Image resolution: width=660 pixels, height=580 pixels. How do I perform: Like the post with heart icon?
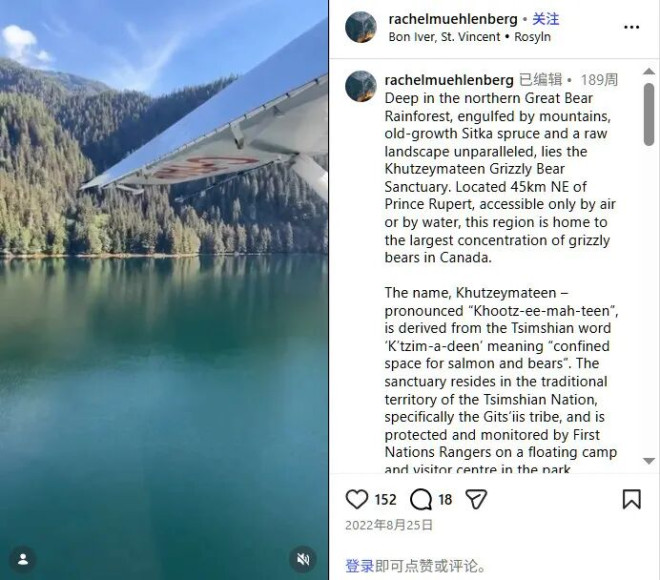(357, 499)
